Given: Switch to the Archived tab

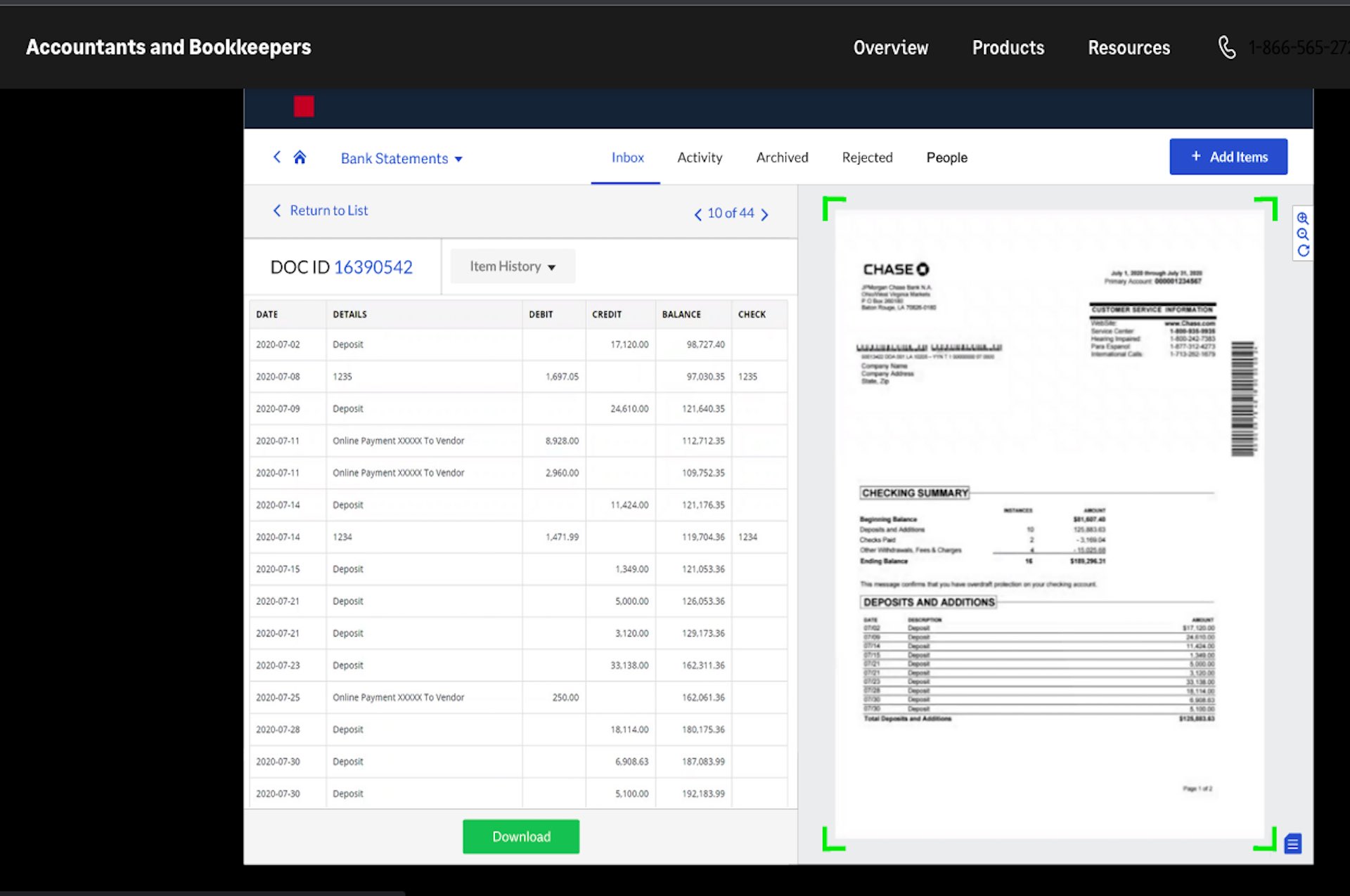Looking at the screenshot, I should tap(782, 157).
